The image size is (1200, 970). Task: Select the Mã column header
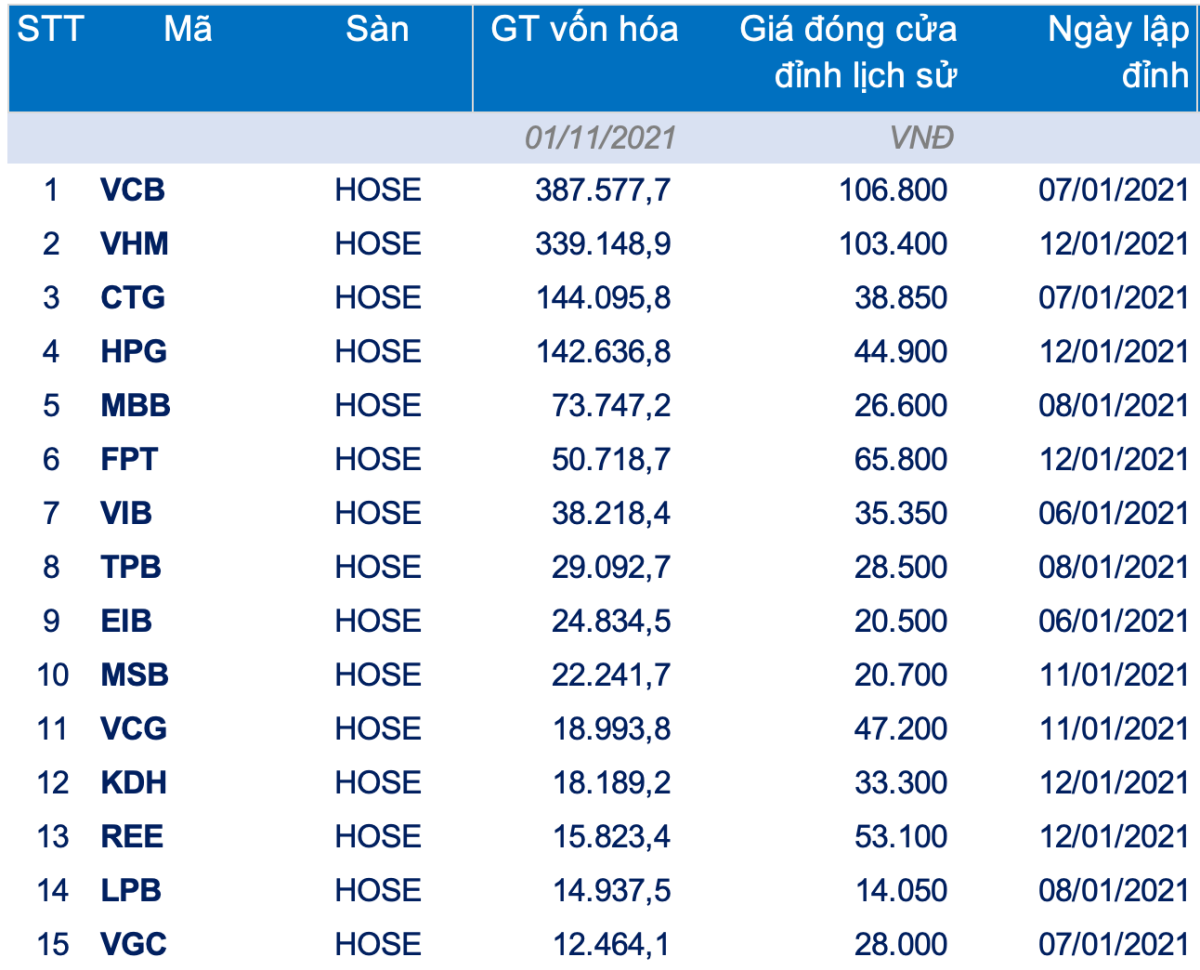(x=188, y=29)
